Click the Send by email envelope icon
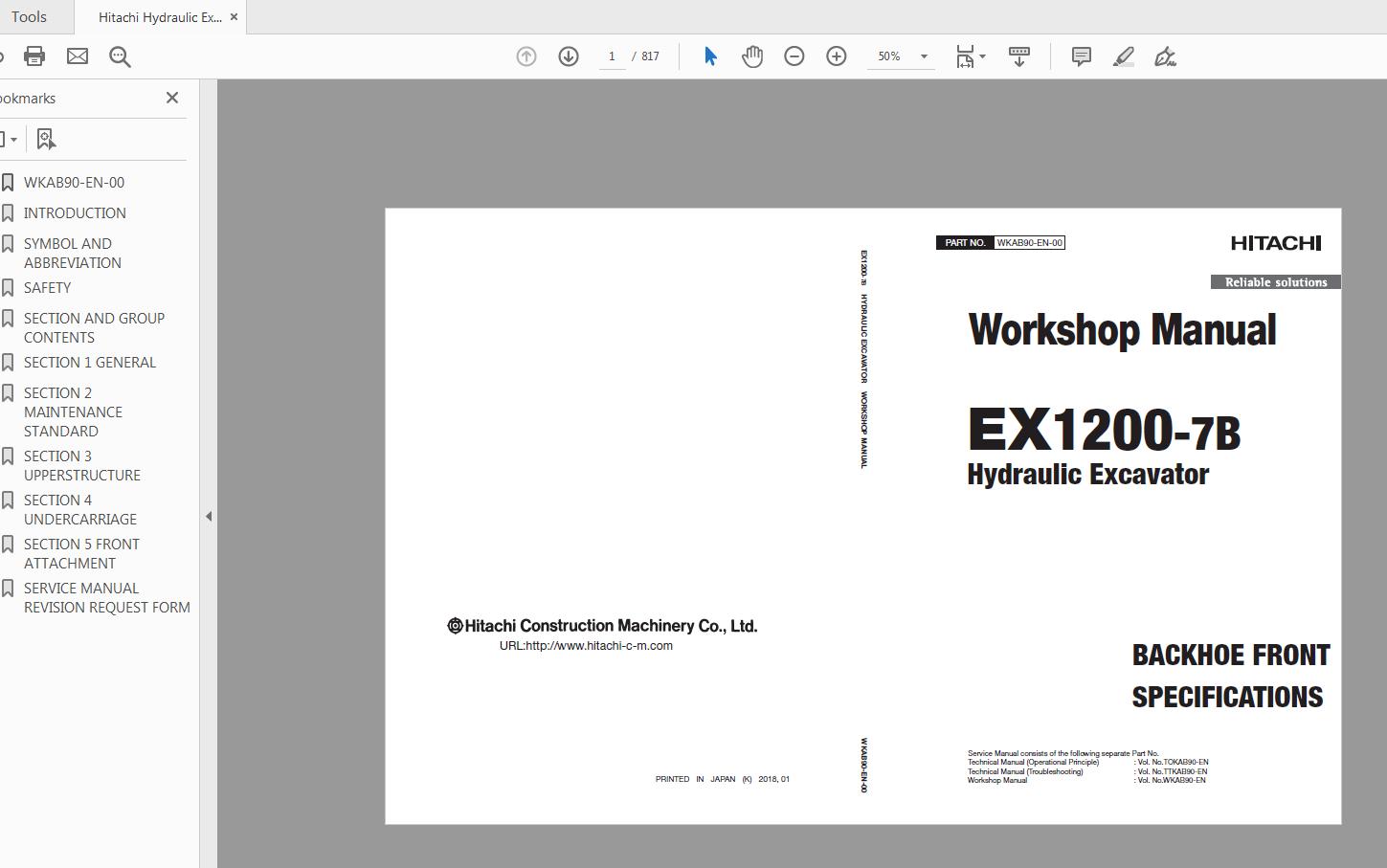 coord(78,56)
